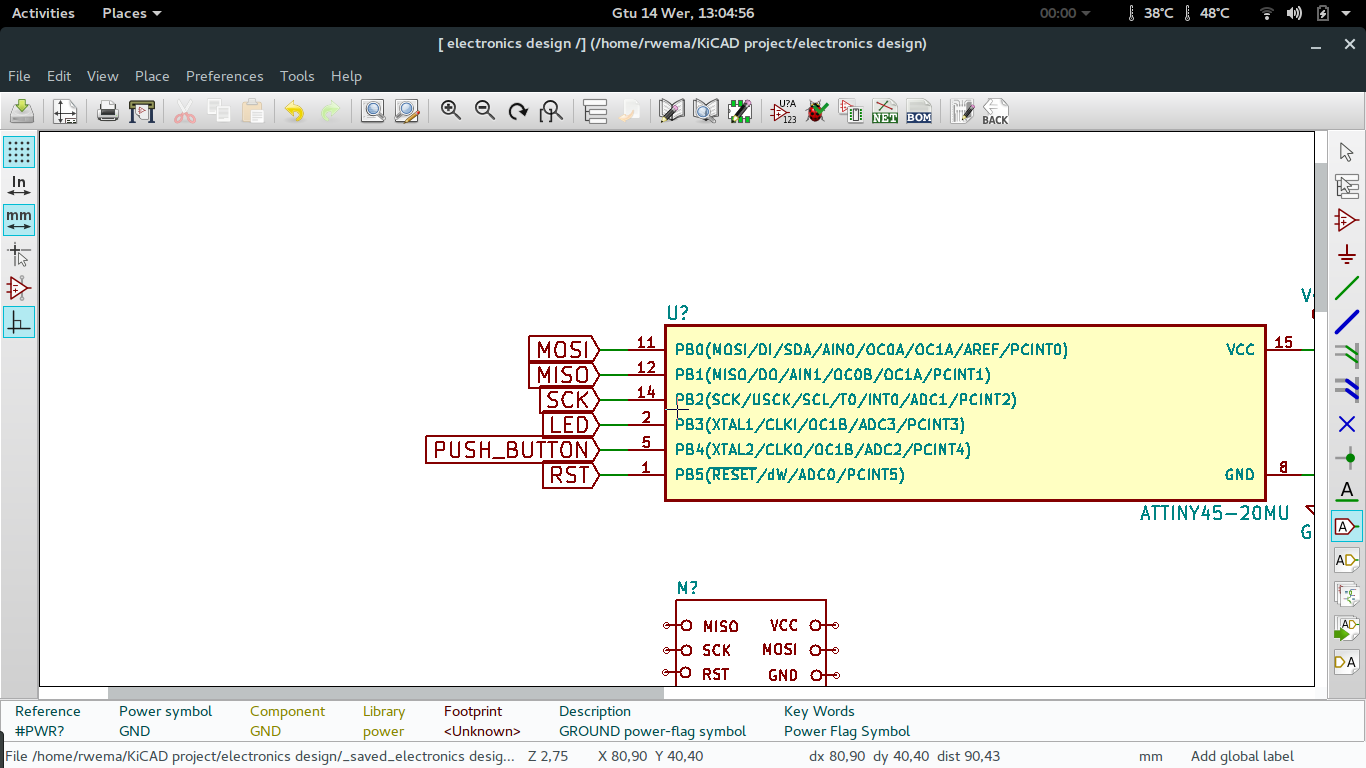Place a no-connect flag
Image resolution: width=1366 pixels, height=768 pixels.
pos(1347,424)
